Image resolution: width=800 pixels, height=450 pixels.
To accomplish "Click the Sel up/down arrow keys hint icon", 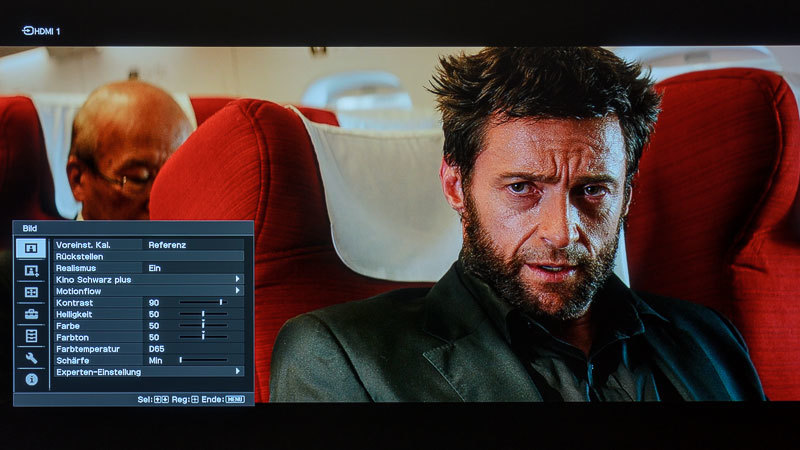I will 161,399.
